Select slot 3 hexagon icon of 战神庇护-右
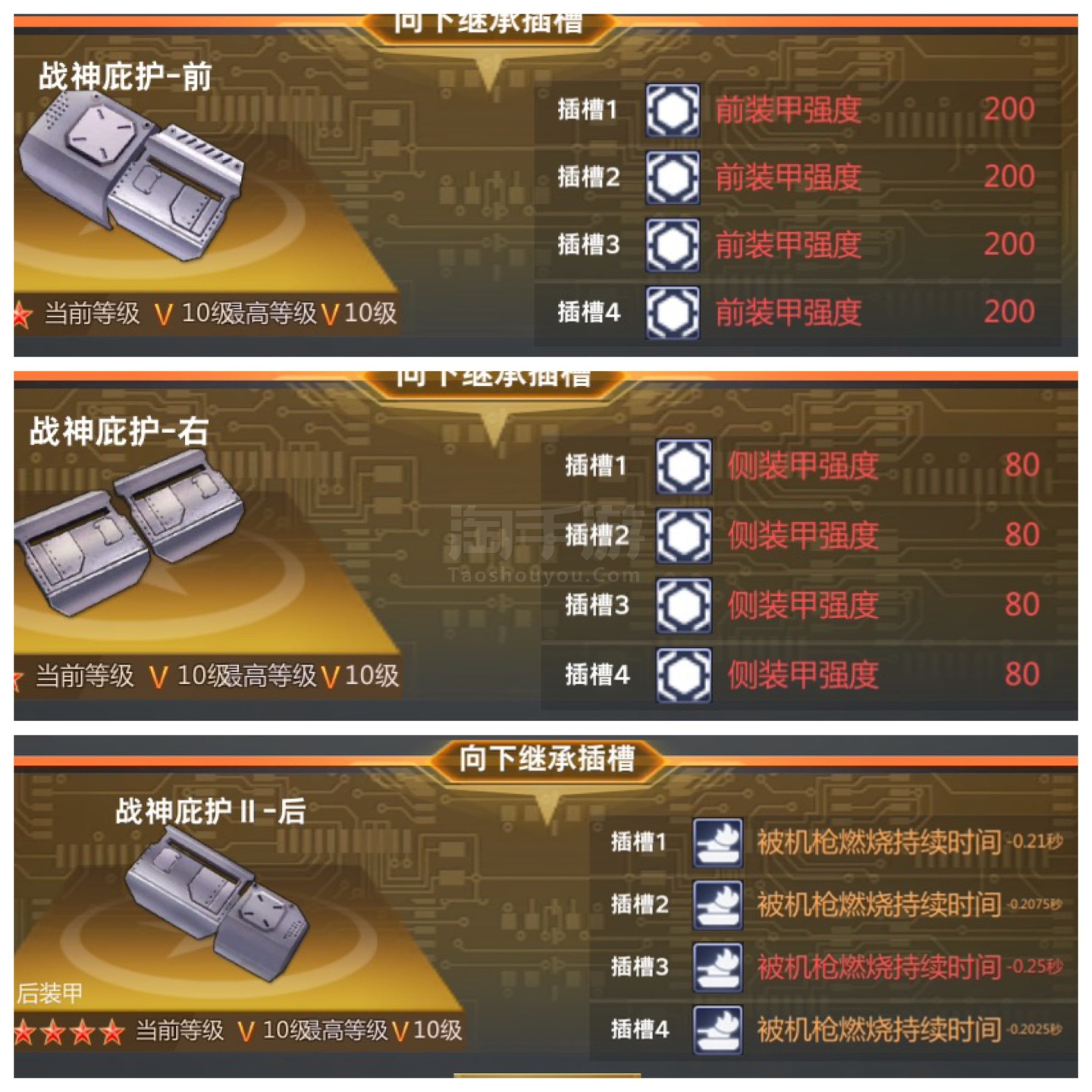Viewport: 1092px width, 1092px height. [683, 605]
